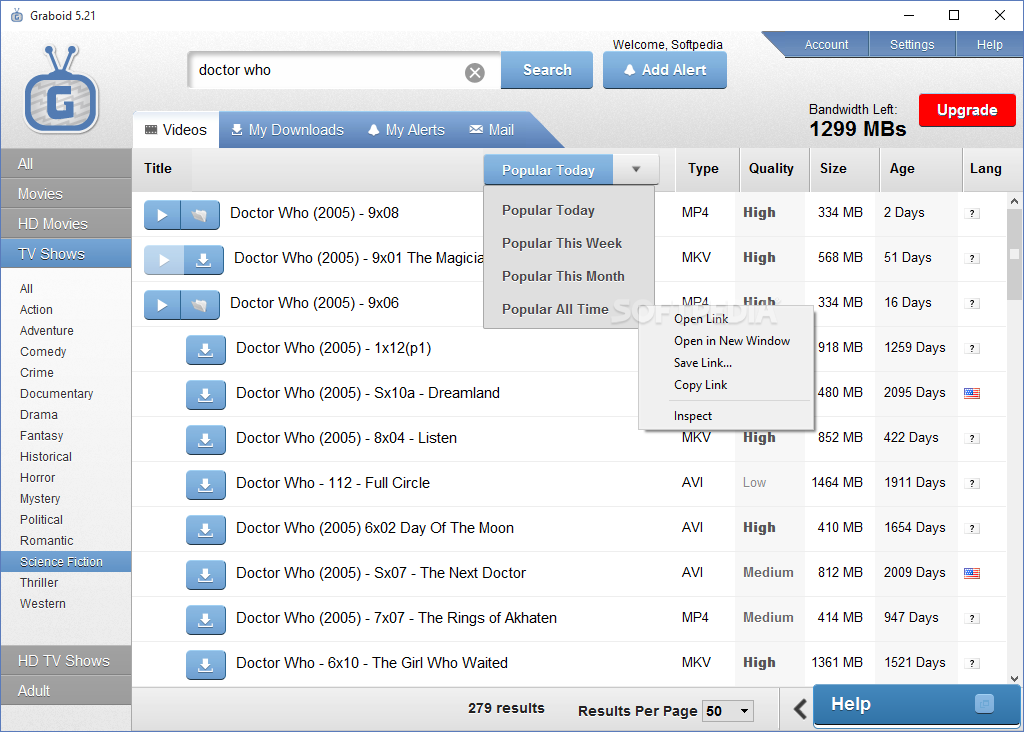Select Science Fiction genre
The height and width of the screenshot is (732, 1024).
[x=66, y=562]
